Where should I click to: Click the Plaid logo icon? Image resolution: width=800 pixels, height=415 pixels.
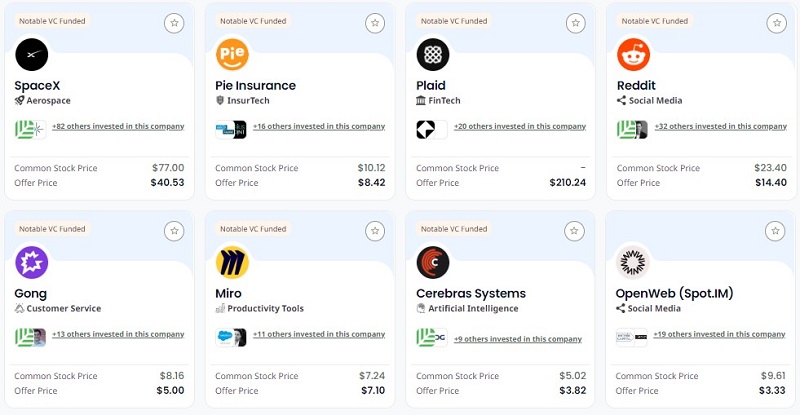point(433,54)
